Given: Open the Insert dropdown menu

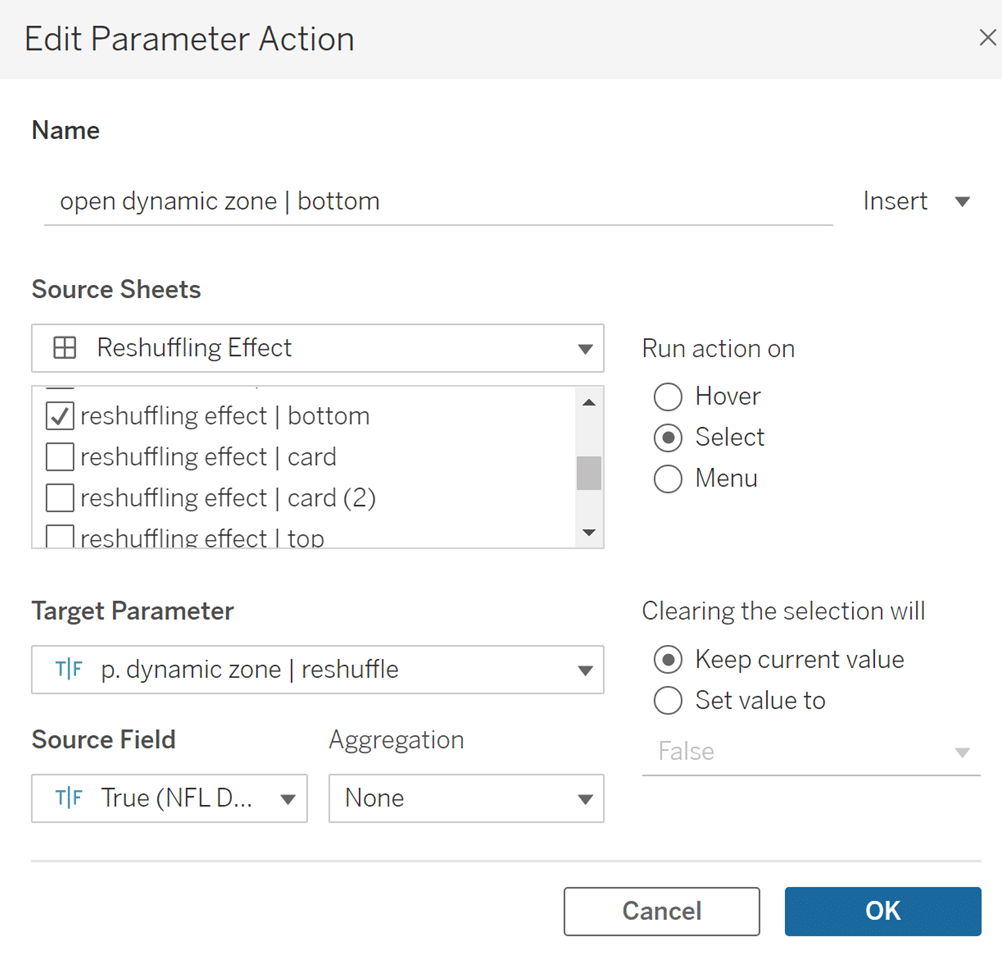Looking at the screenshot, I should pos(916,201).
